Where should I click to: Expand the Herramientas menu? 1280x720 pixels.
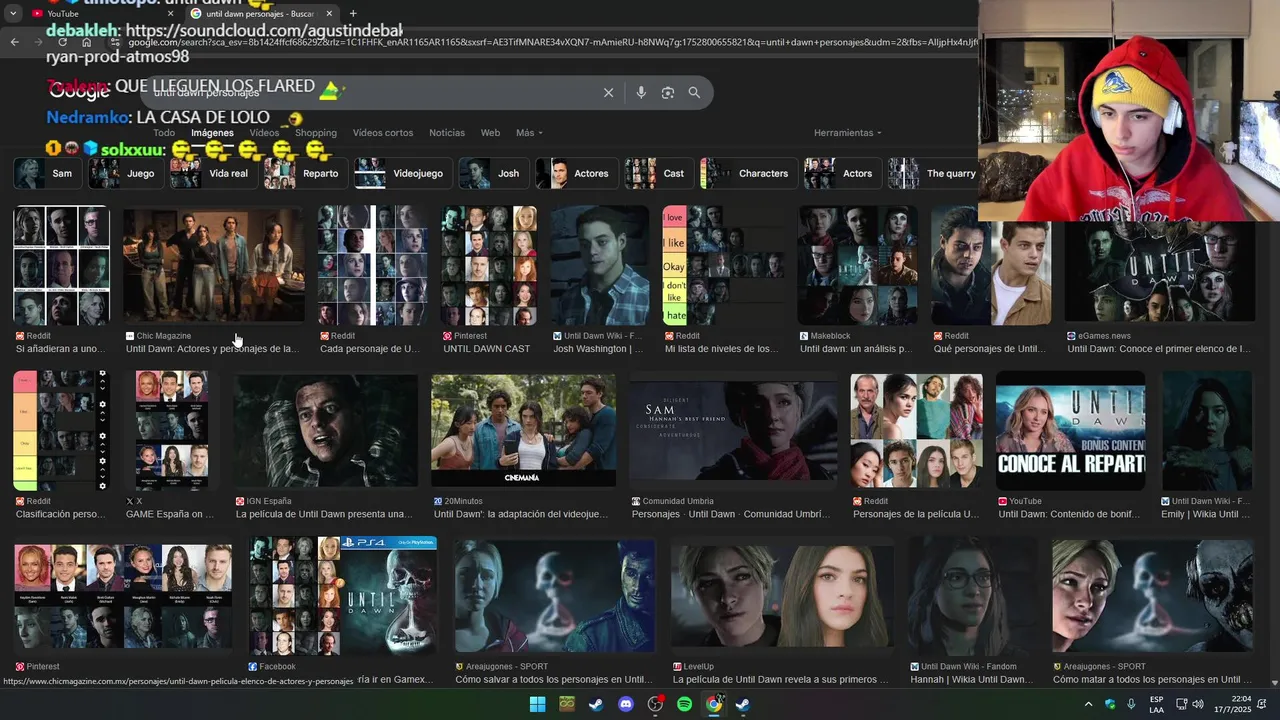point(848,133)
